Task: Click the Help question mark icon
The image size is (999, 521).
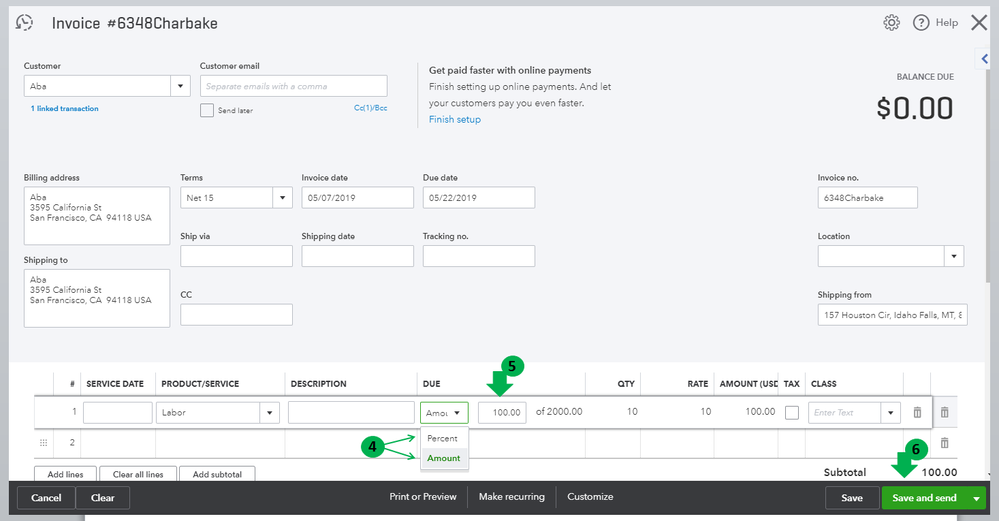Action: click(x=921, y=23)
